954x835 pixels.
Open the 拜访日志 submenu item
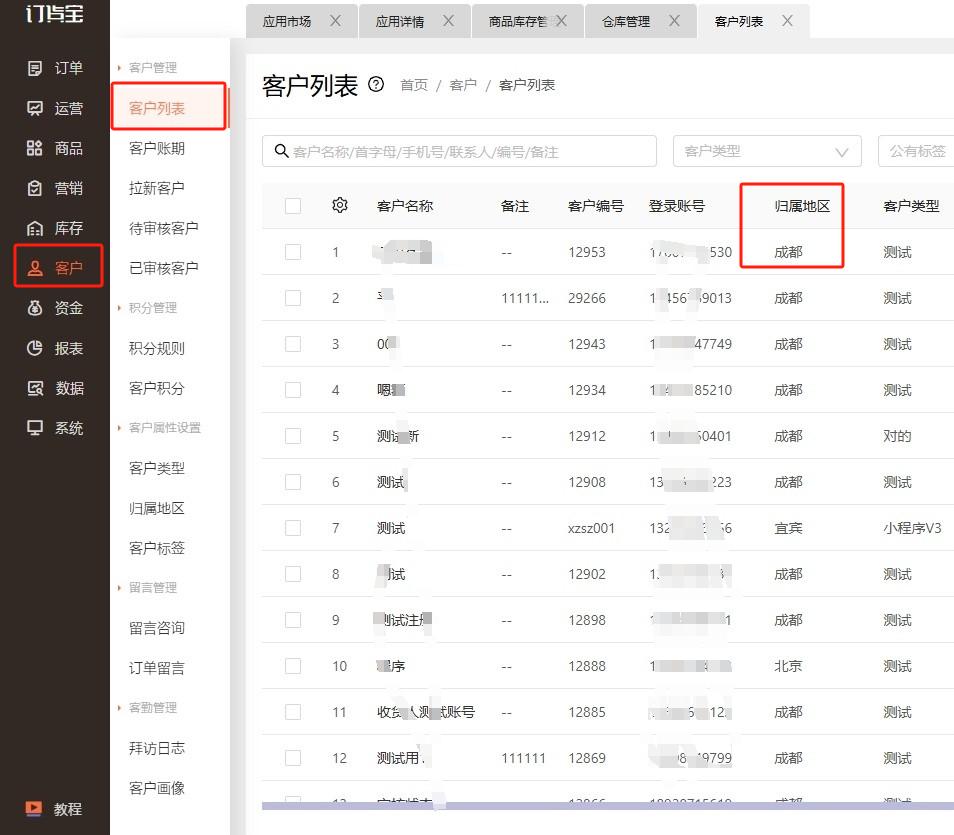(157, 748)
